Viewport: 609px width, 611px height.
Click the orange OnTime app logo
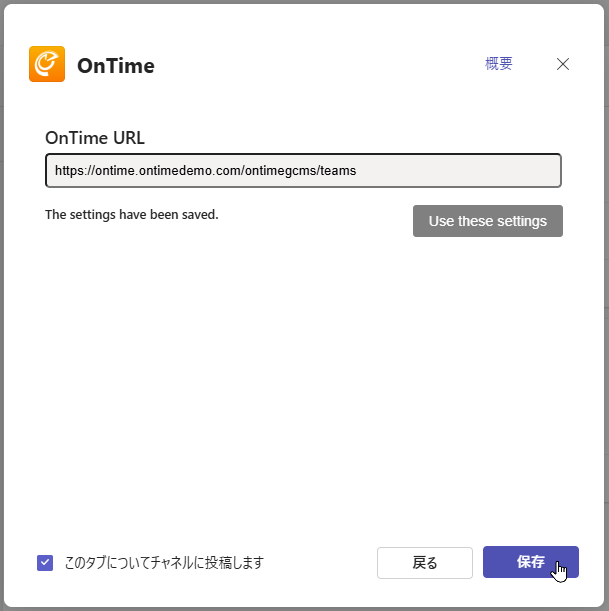click(x=47, y=64)
